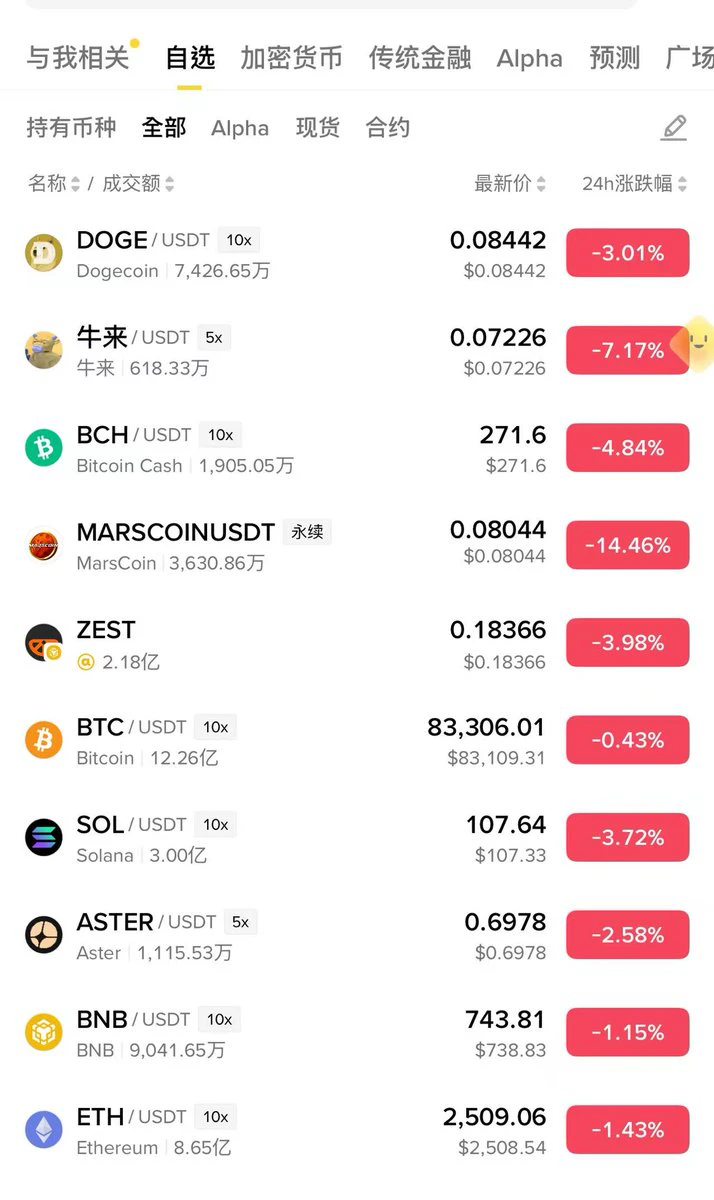This screenshot has width=714, height=1200.
Task: Sort the list by 24h涨跌幅 arrows
Action: tap(682, 184)
